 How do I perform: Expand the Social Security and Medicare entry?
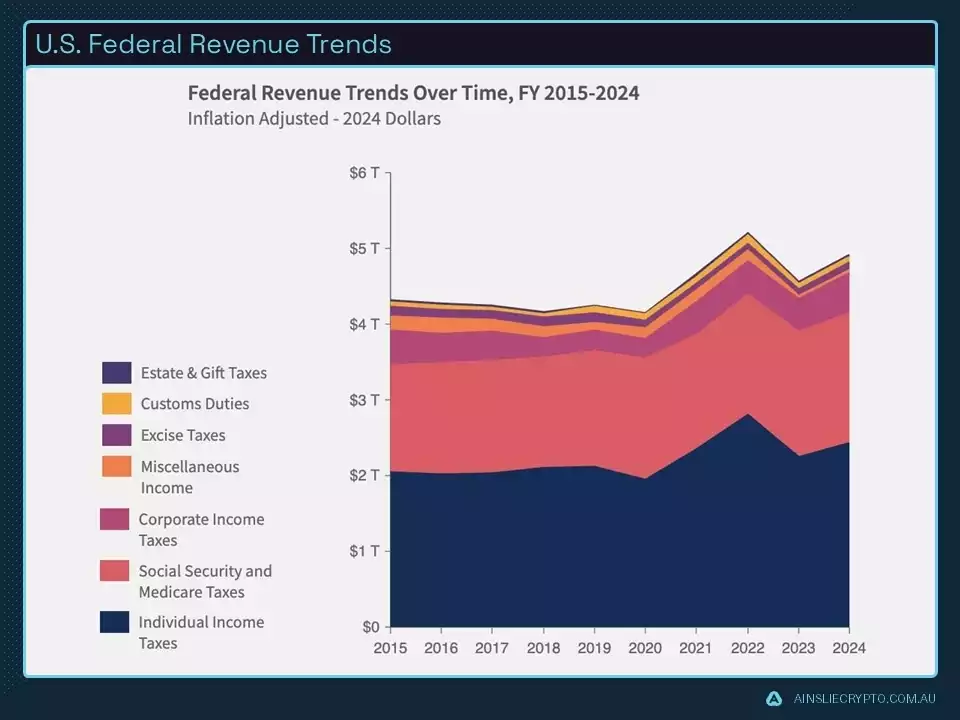click(203, 581)
